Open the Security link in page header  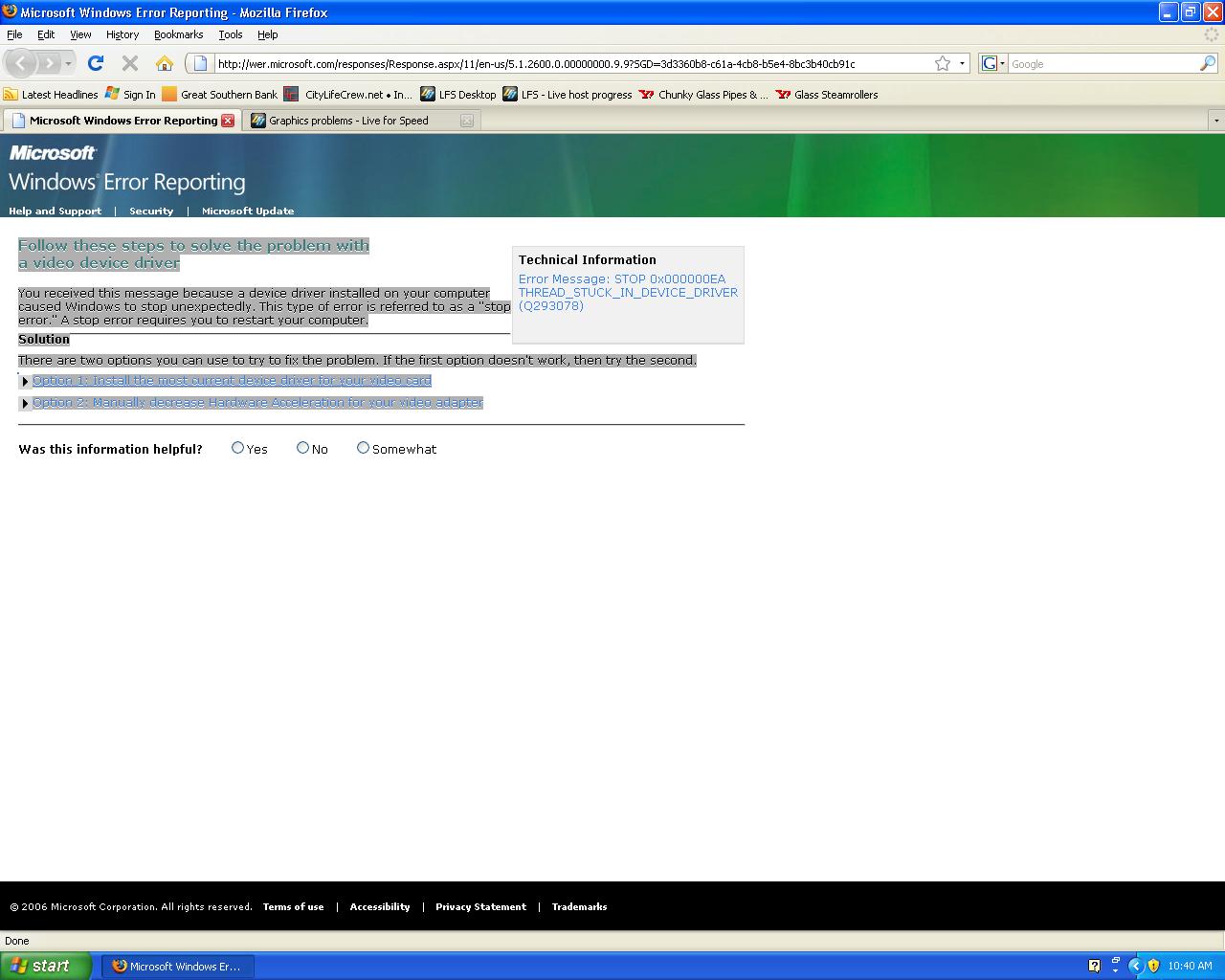point(151,212)
